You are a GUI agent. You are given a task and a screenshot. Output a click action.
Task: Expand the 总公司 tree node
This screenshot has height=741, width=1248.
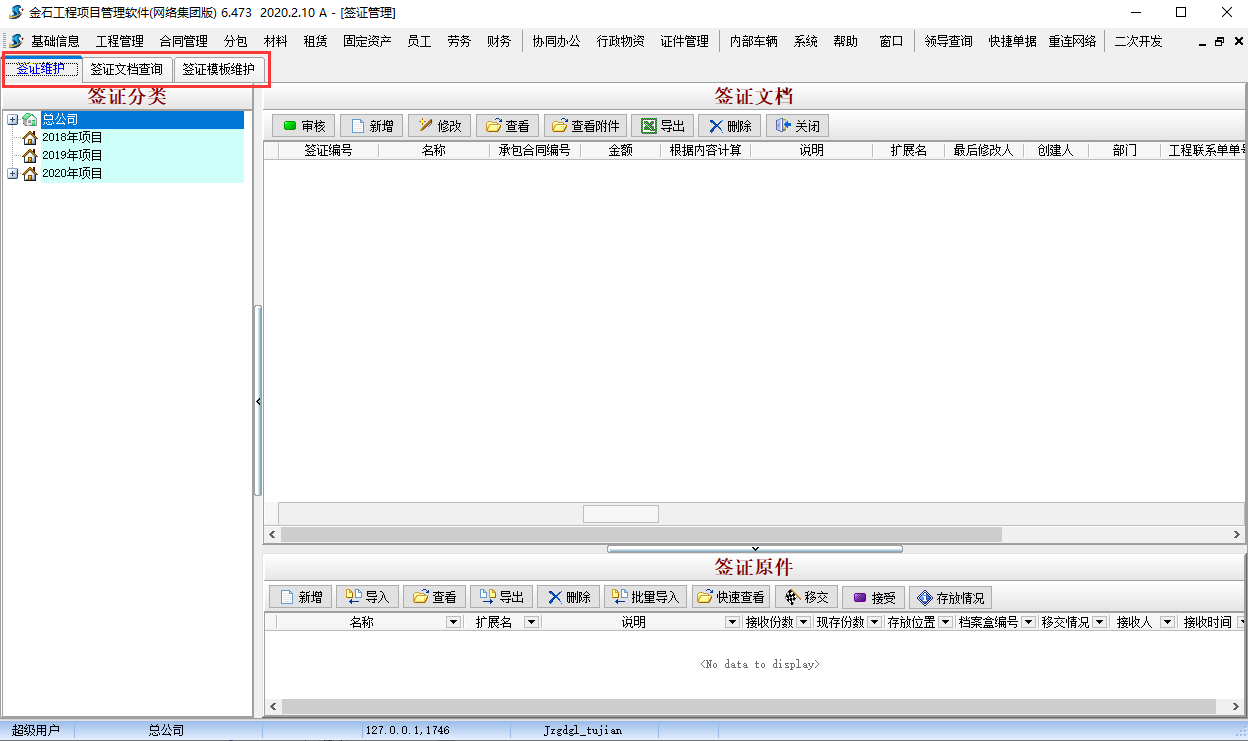12,120
